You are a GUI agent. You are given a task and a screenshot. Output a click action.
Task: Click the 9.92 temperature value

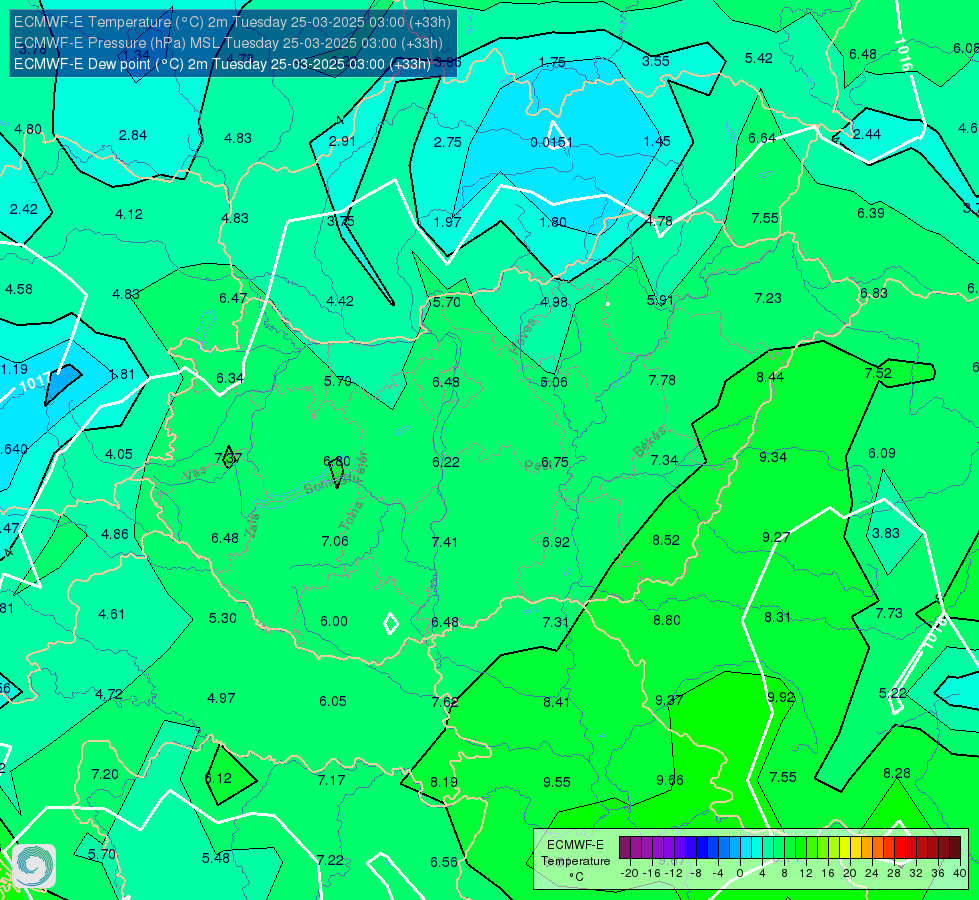coord(781,697)
